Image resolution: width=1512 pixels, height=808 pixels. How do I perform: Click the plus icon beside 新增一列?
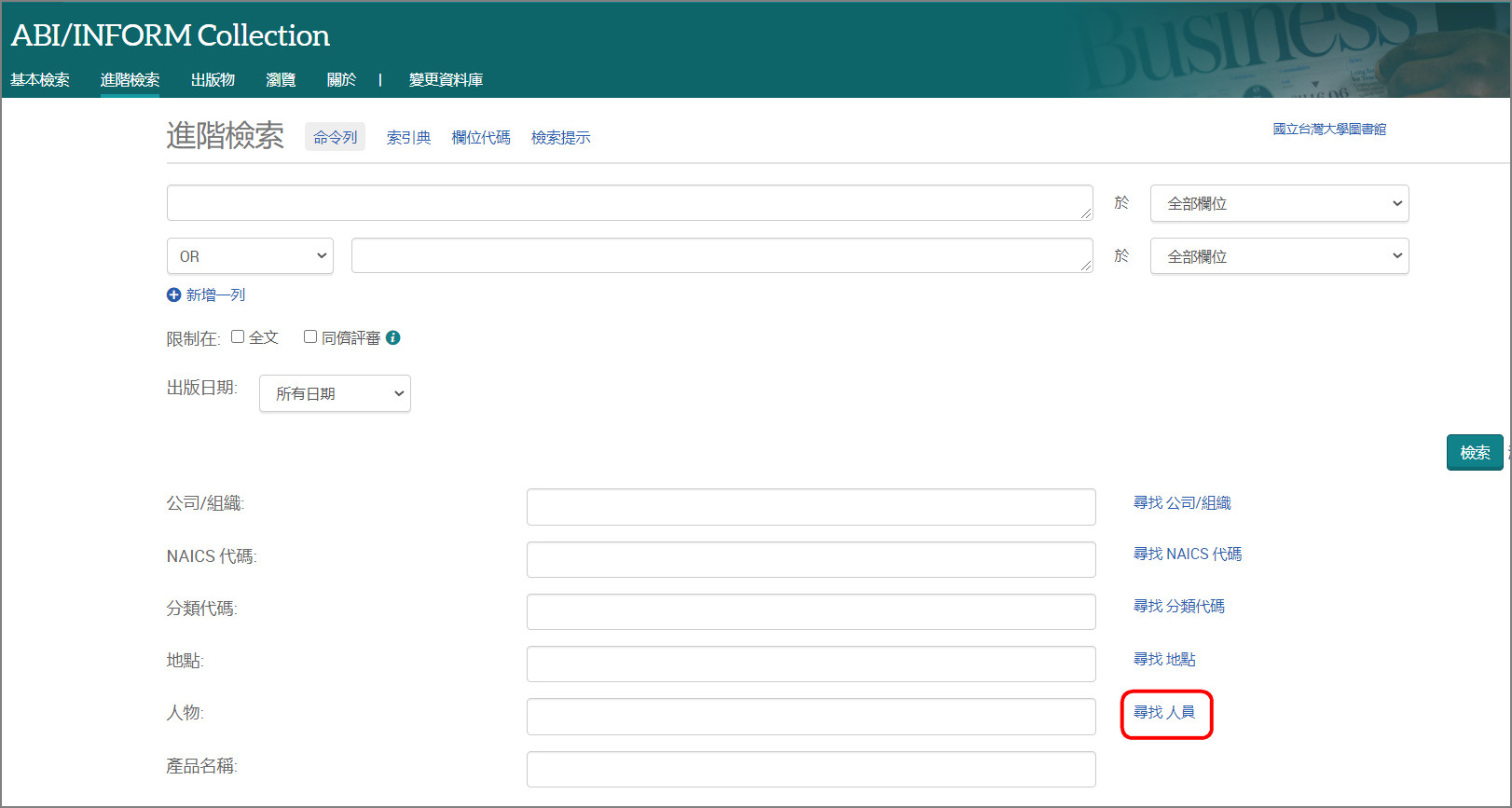click(x=173, y=294)
